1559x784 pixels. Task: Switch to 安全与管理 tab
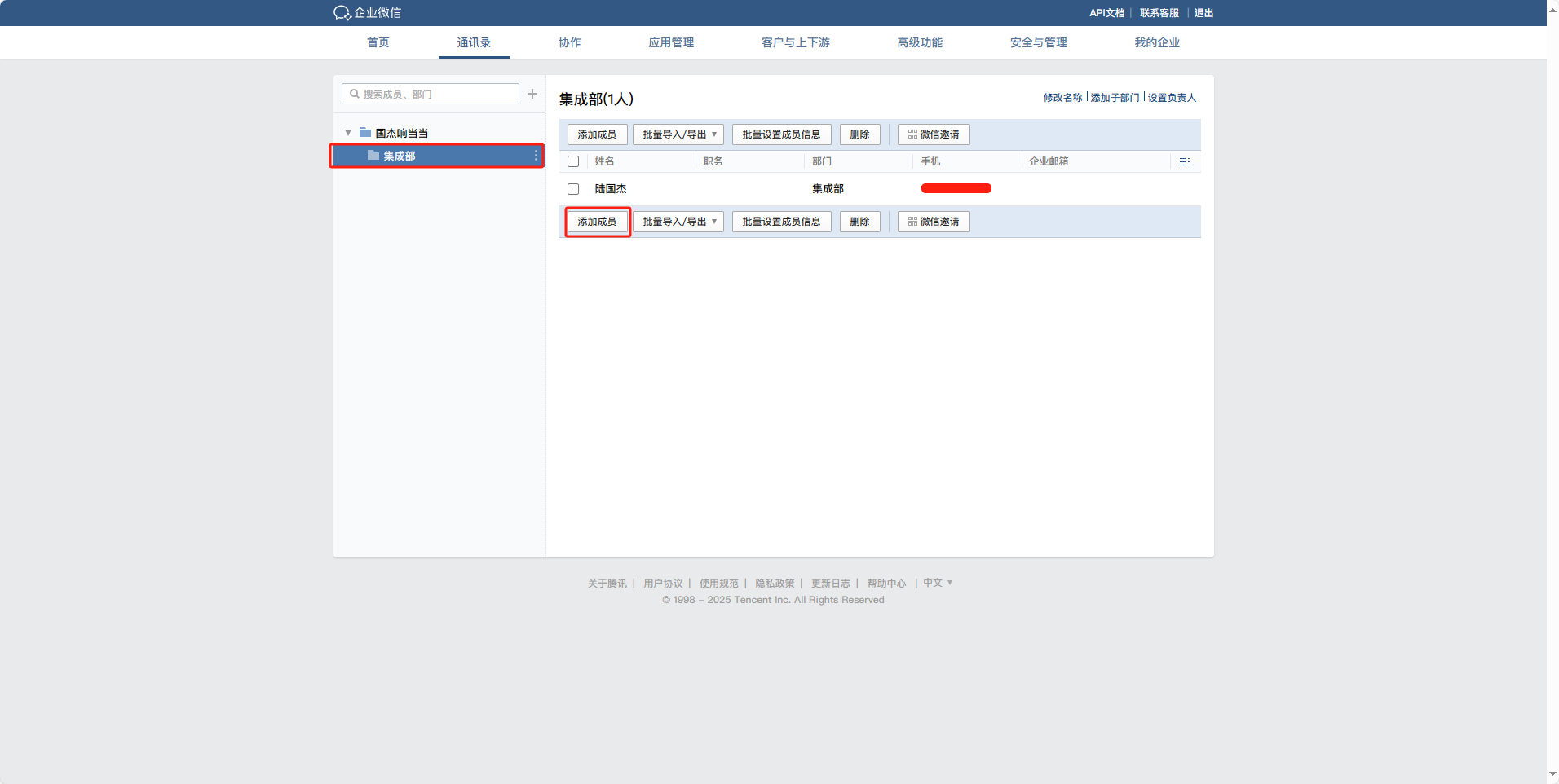point(1039,42)
